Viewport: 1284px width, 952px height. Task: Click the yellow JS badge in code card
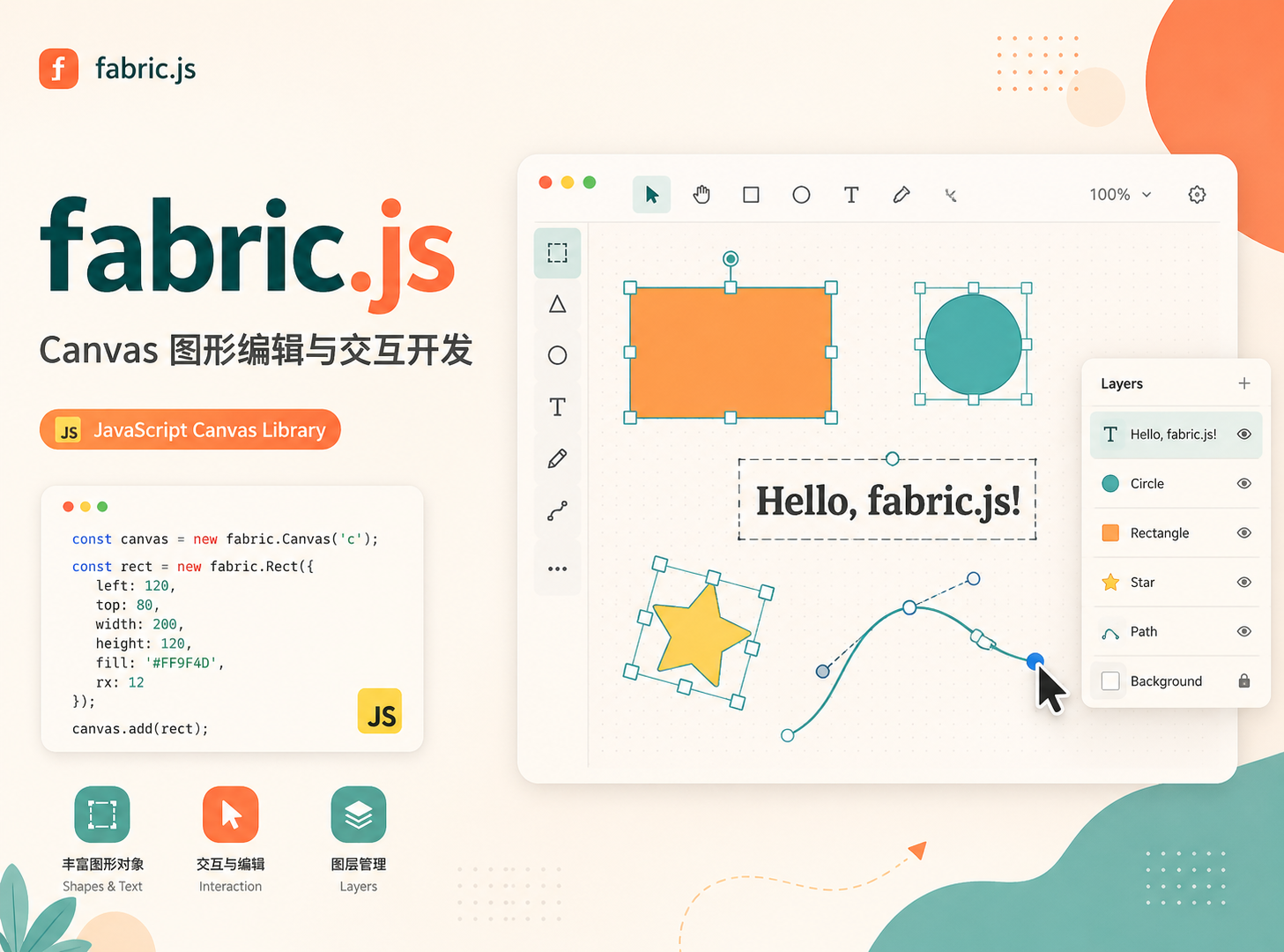(380, 711)
